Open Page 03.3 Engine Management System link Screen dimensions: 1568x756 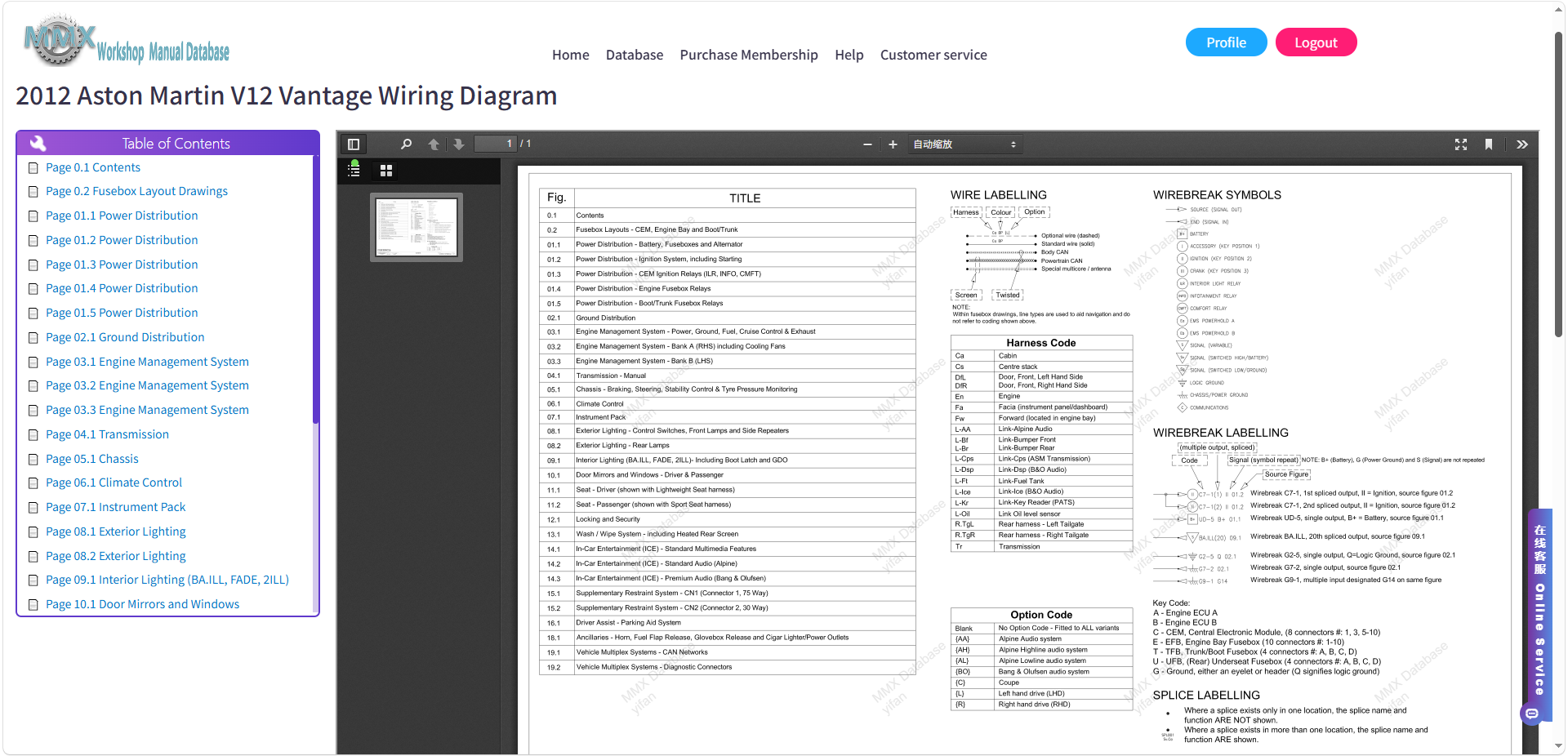click(147, 410)
